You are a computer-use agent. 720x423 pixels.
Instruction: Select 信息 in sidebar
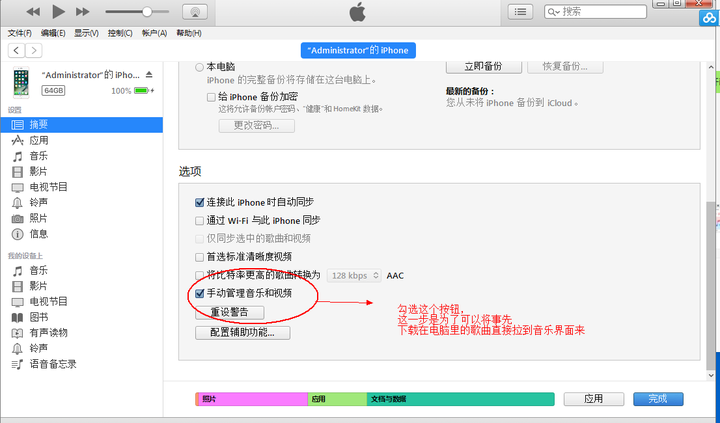(x=82, y=234)
